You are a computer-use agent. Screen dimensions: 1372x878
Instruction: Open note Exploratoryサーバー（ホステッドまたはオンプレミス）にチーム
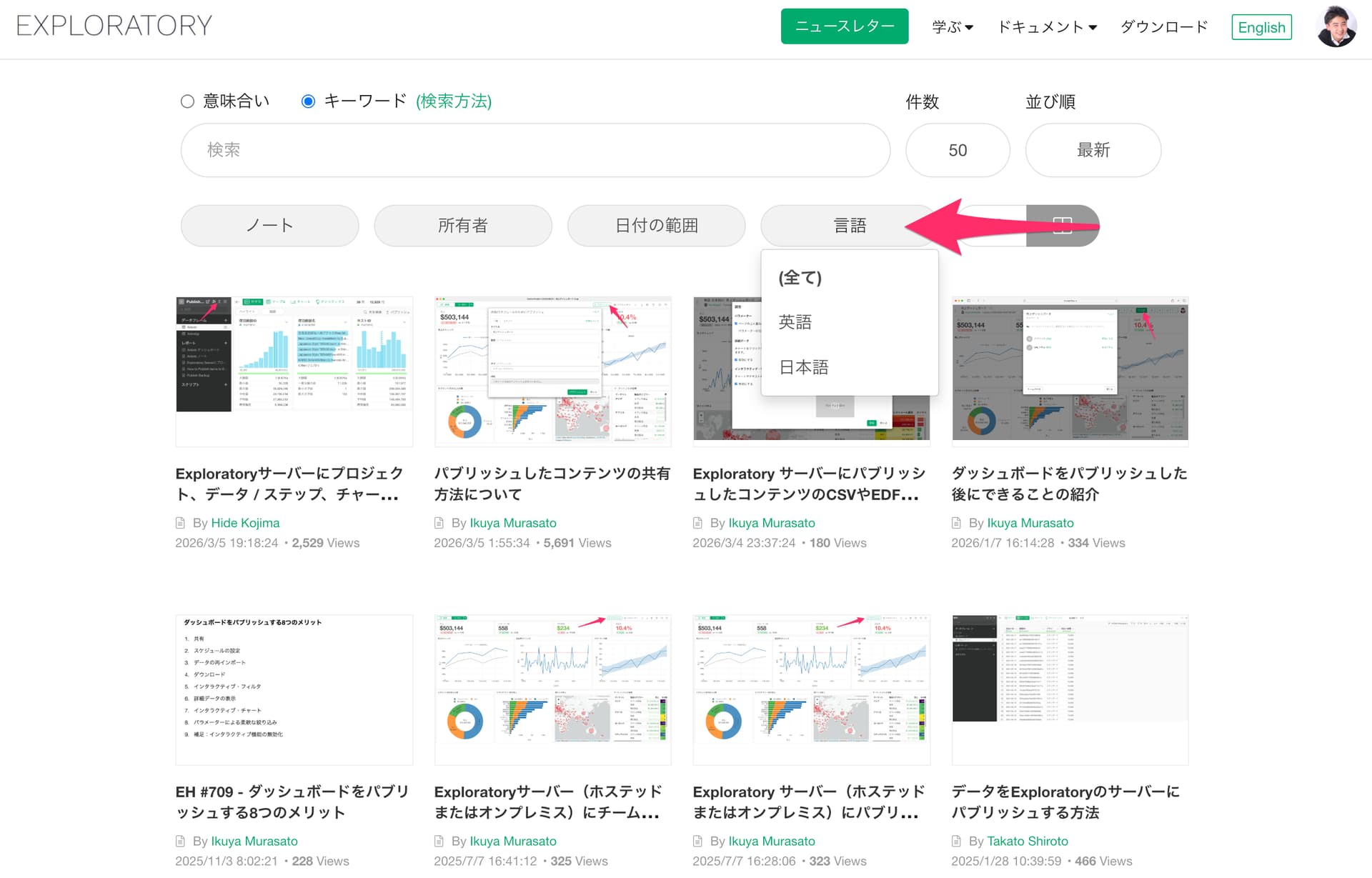pyautogui.click(x=549, y=802)
